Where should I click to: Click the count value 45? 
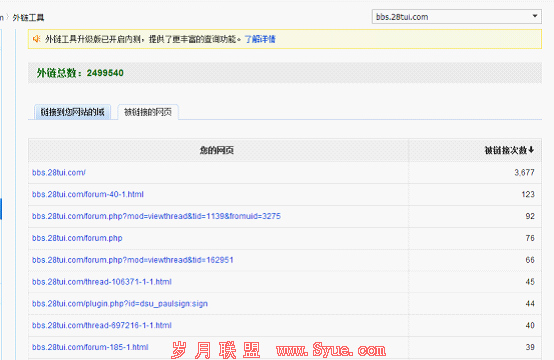tap(530, 282)
